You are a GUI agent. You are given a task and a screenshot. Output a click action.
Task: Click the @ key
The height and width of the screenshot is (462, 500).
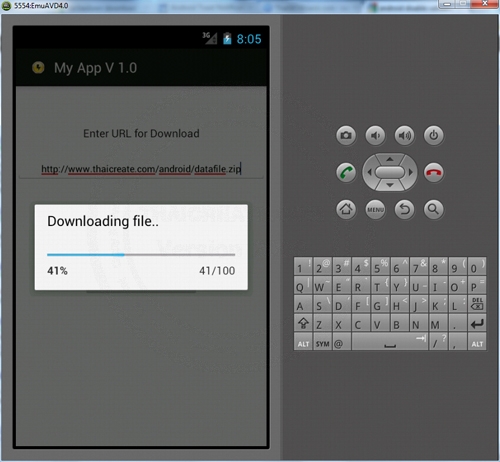coord(342,342)
